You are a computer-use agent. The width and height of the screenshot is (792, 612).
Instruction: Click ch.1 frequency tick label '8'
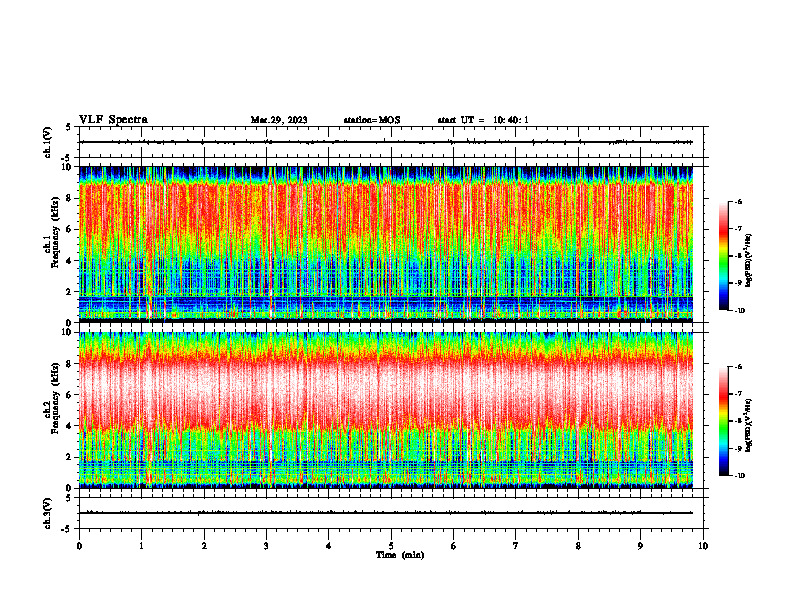[x=71, y=198]
